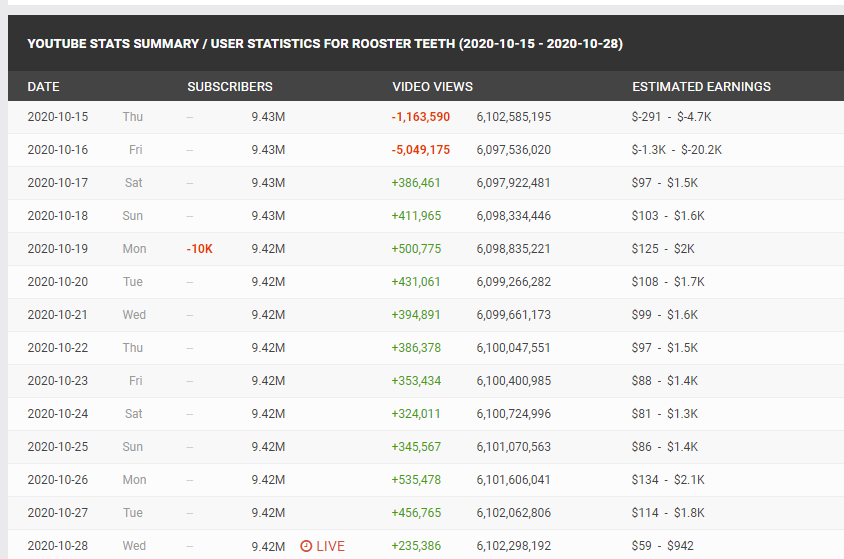Click earnings $134 - $2.1K
The width and height of the screenshot is (844, 559).
(668, 480)
